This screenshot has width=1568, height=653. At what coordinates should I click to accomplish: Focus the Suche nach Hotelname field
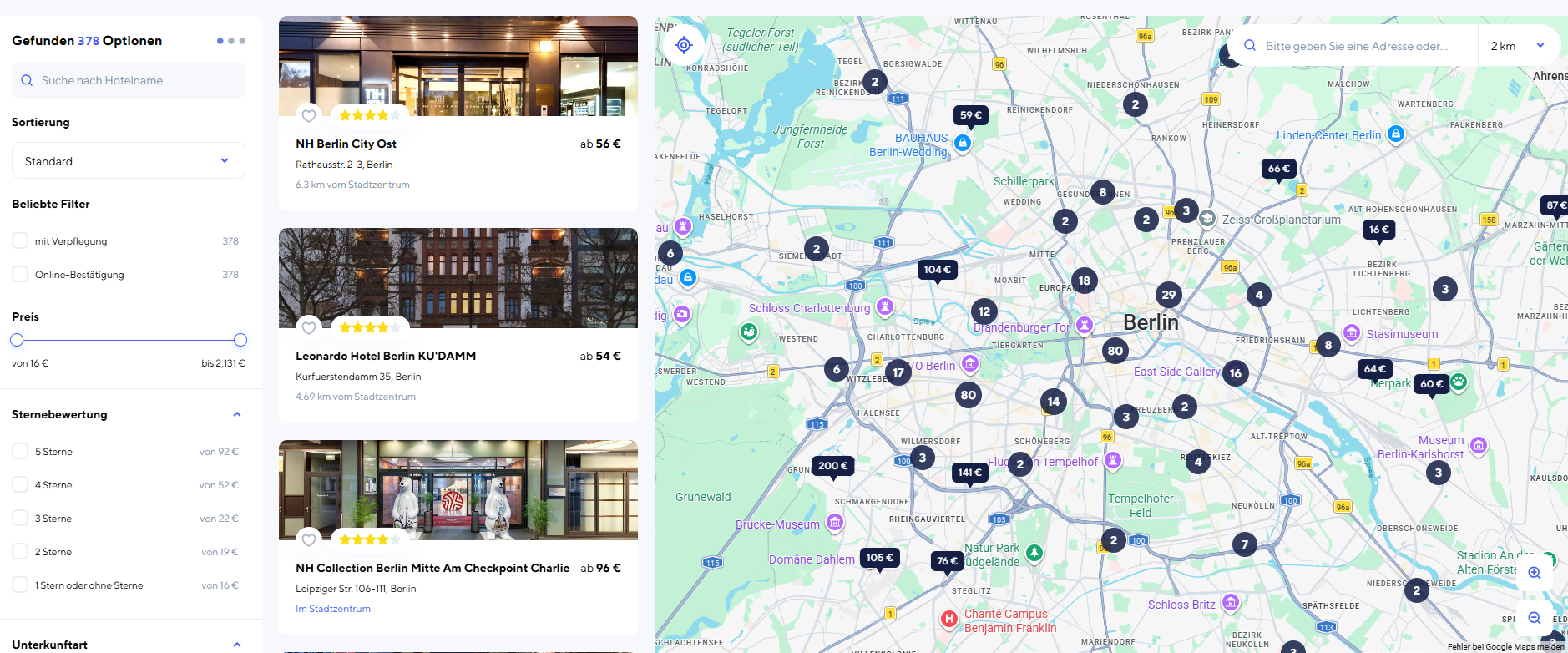pos(129,80)
